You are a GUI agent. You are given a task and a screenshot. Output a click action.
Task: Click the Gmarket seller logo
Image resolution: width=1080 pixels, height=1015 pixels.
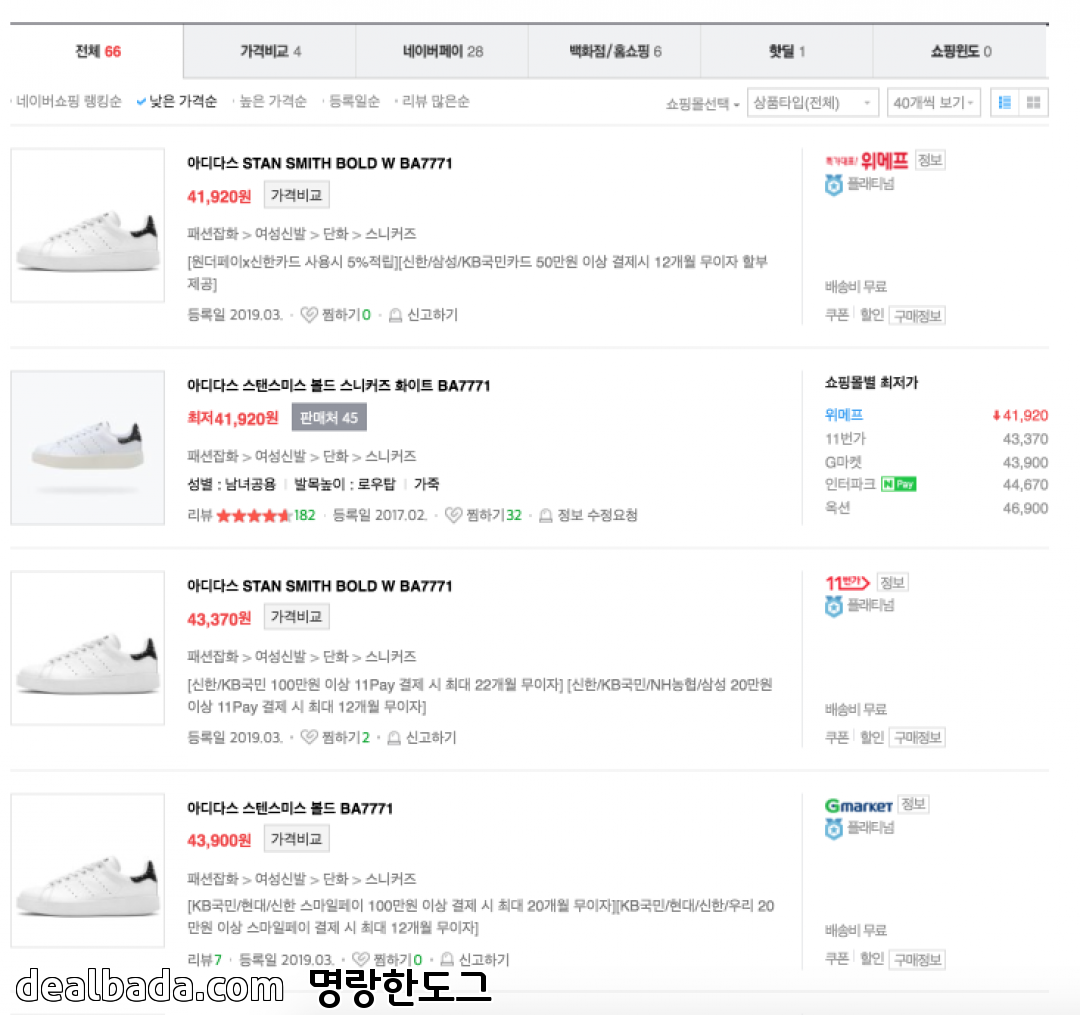tap(858, 805)
